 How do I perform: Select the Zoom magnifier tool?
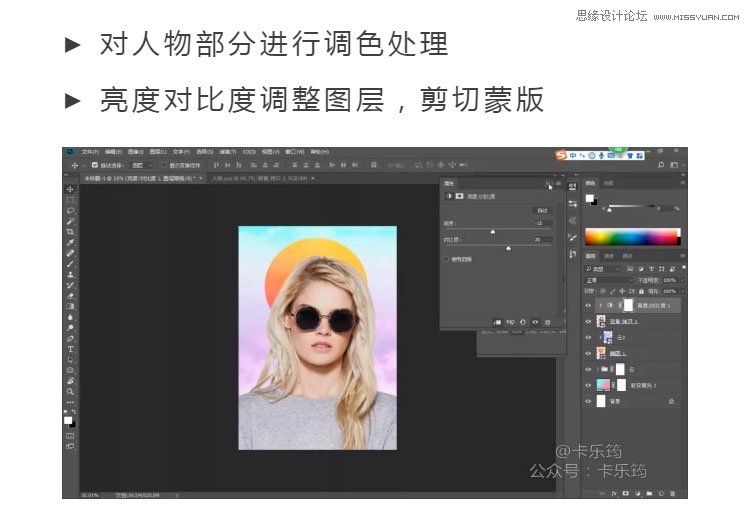[x=70, y=391]
